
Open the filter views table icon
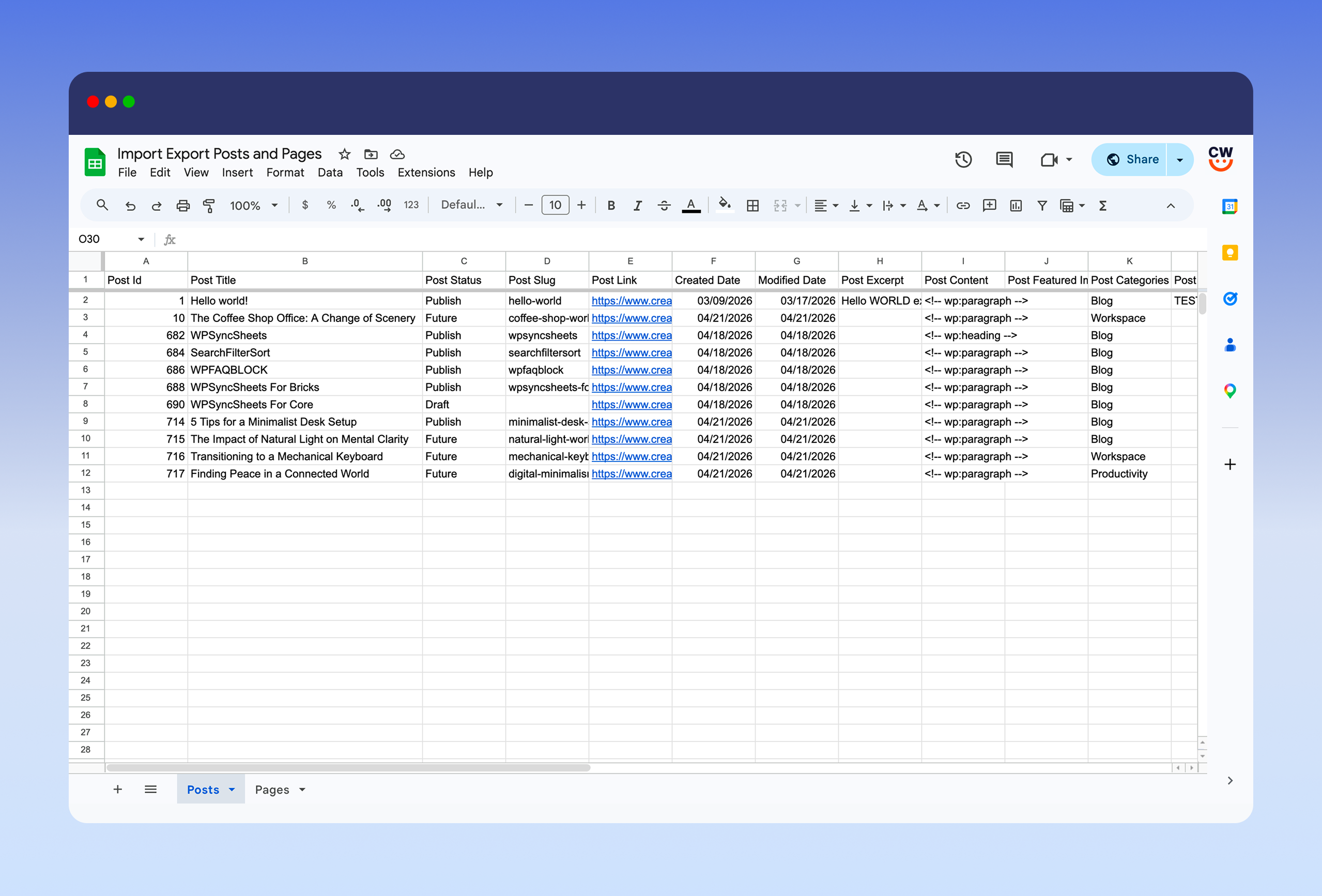tap(1072, 205)
